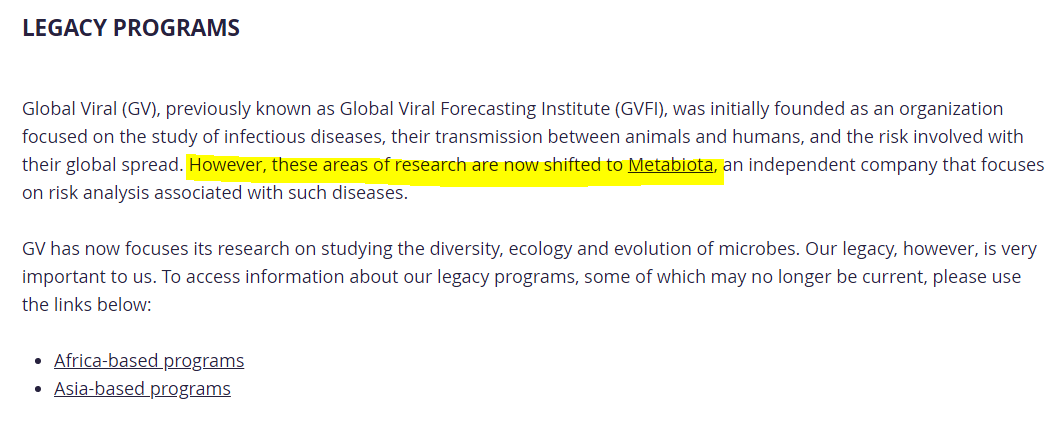Open the Africa-based programs link

click(x=149, y=361)
